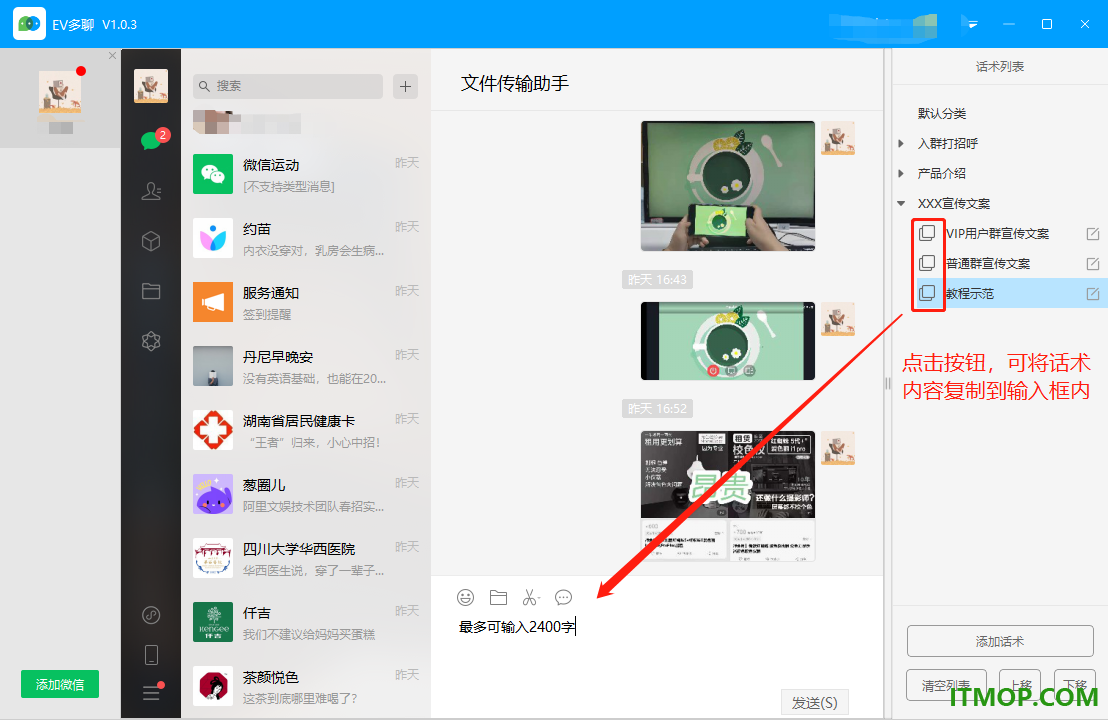This screenshot has width=1108, height=720.
Task: Open the third sent image of rental ads
Action: pos(728,496)
